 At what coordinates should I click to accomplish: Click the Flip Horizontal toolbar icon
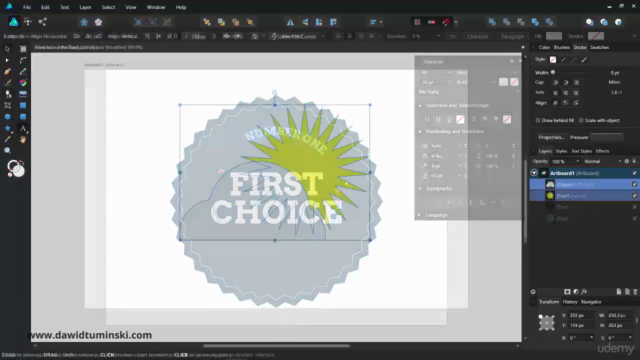290,22
